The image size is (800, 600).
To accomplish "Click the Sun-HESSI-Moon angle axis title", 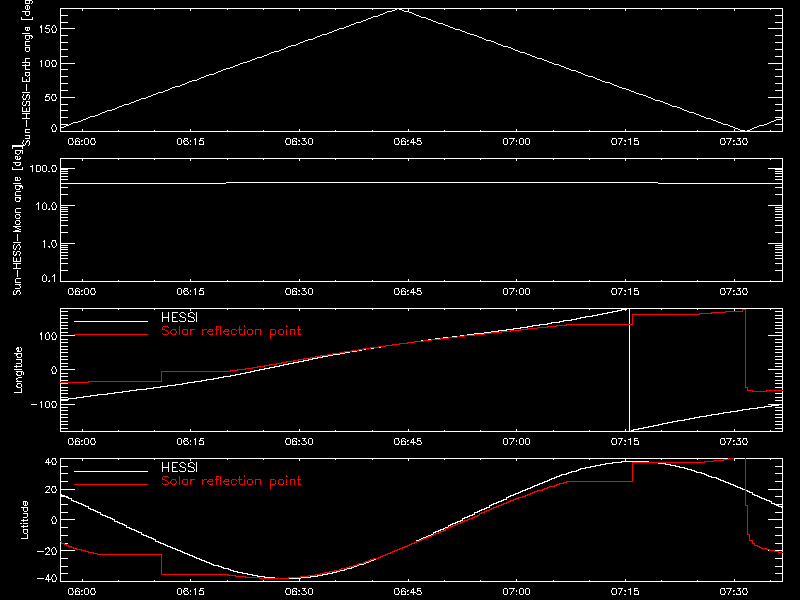I will tap(17, 220).
